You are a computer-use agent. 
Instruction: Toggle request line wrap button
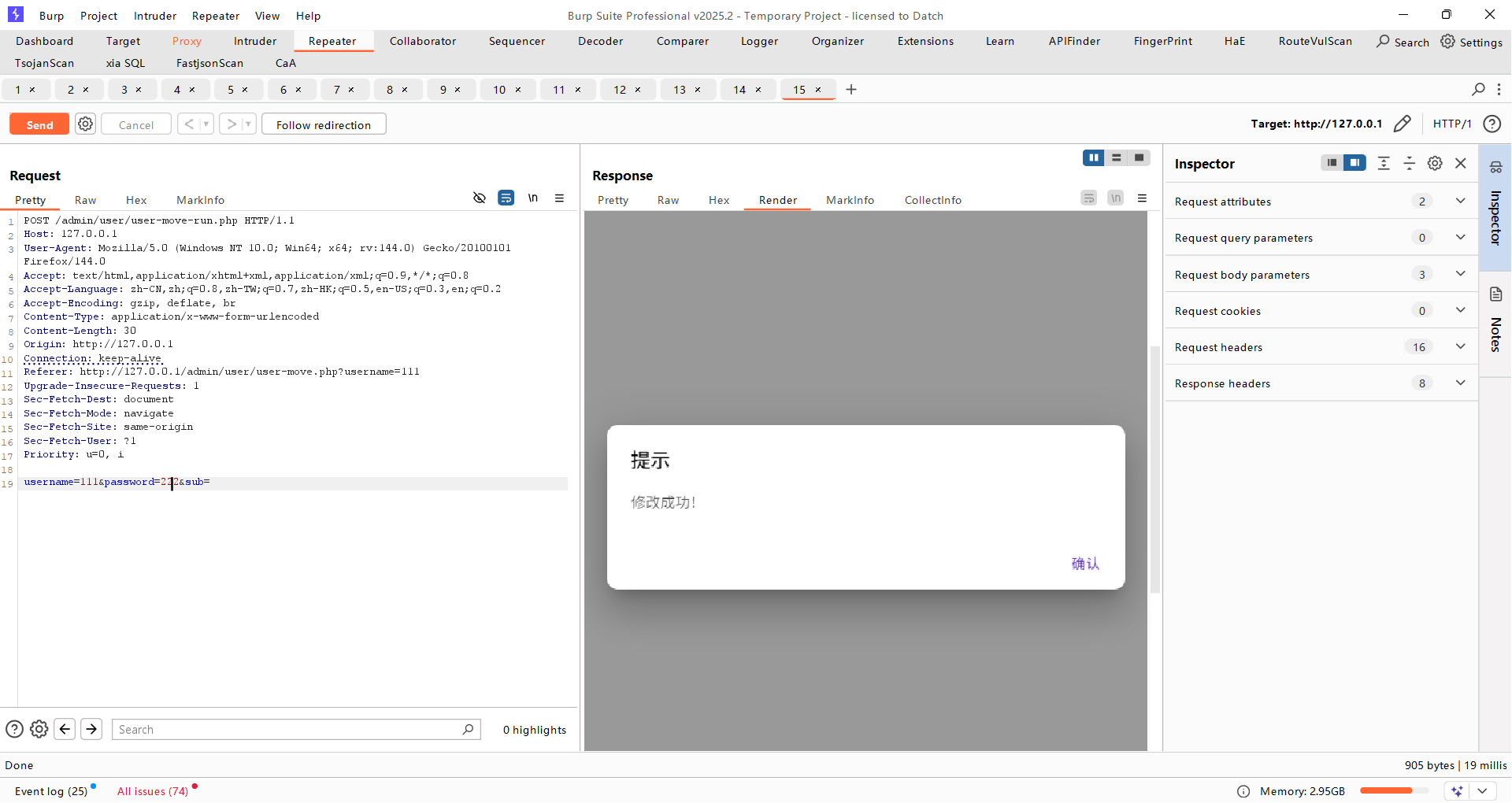(x=506, y=198)
